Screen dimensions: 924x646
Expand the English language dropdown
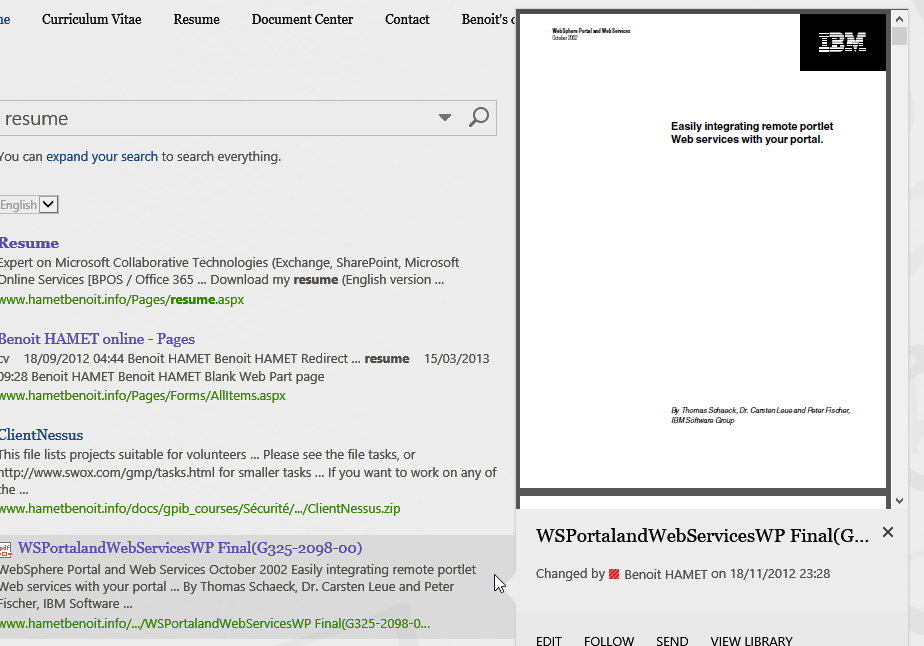pyautogui.click(x=49, y=205)
